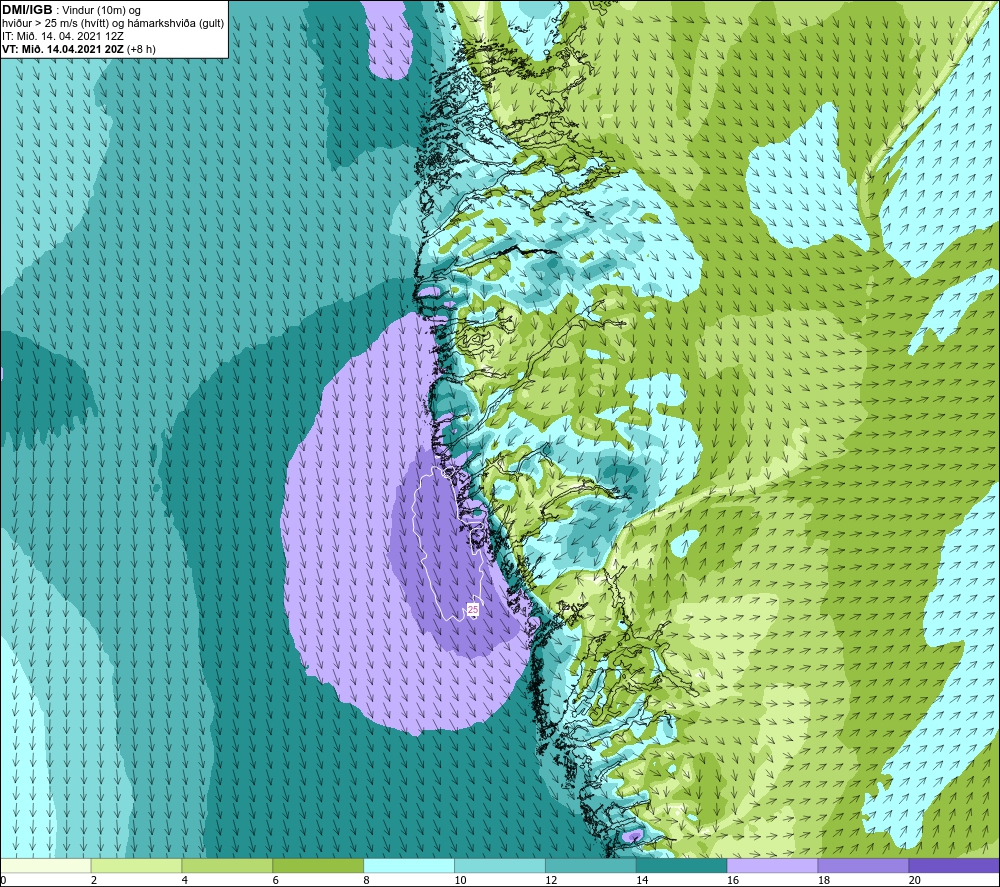Click the scale label '8'
Screen dimensions: 1000x887
pos(366,881)
